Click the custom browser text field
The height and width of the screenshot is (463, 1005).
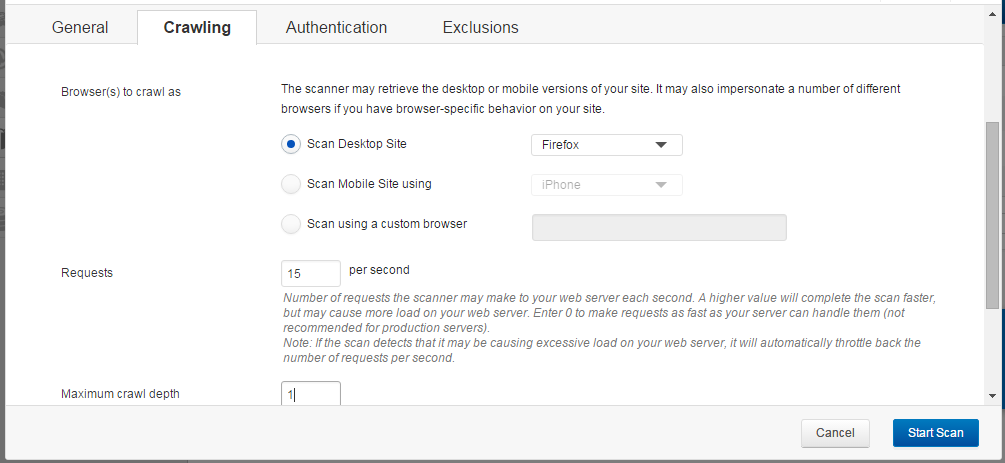pyautogui.click(x=659, y=228)
